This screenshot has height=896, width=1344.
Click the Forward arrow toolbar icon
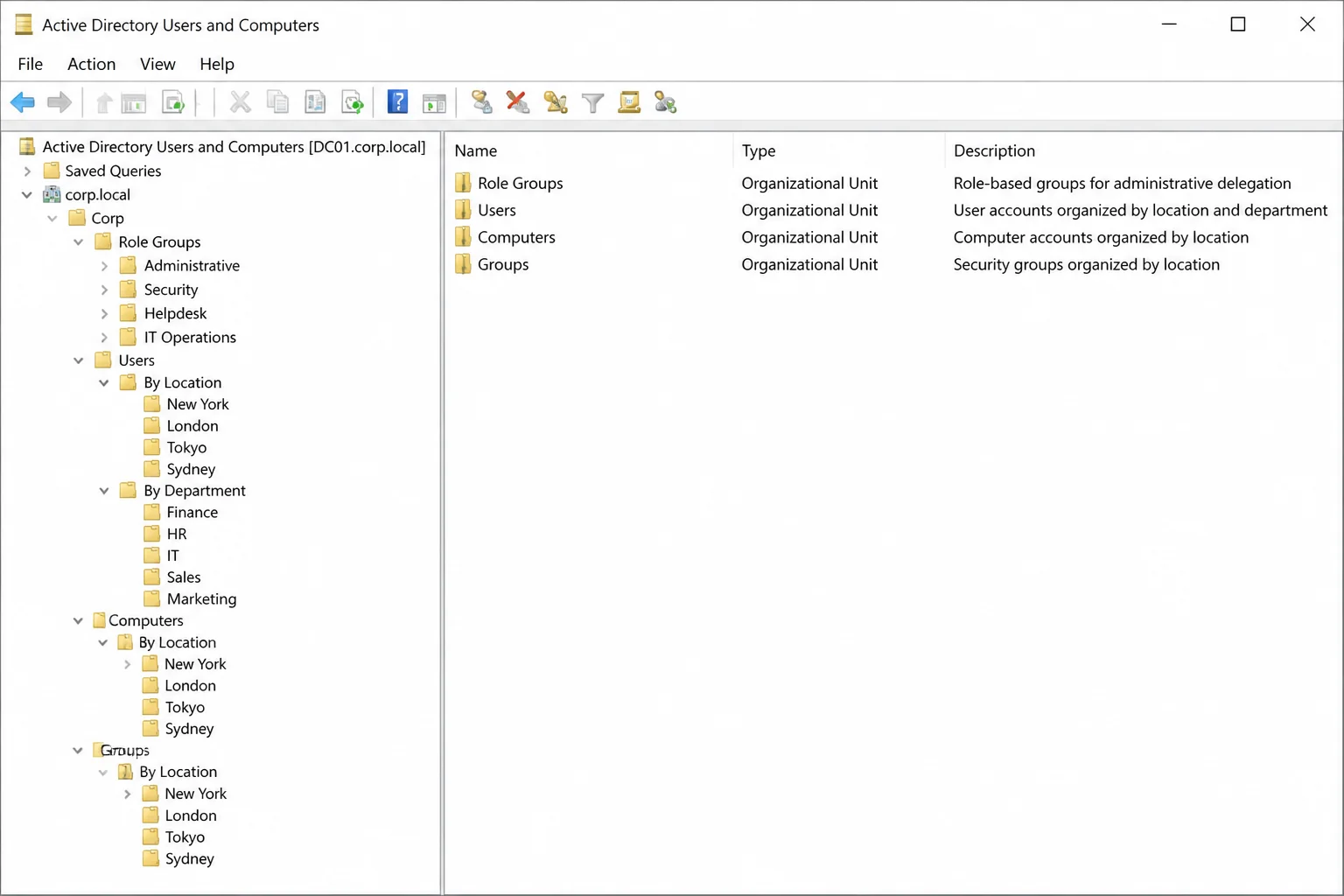(59, 102)
